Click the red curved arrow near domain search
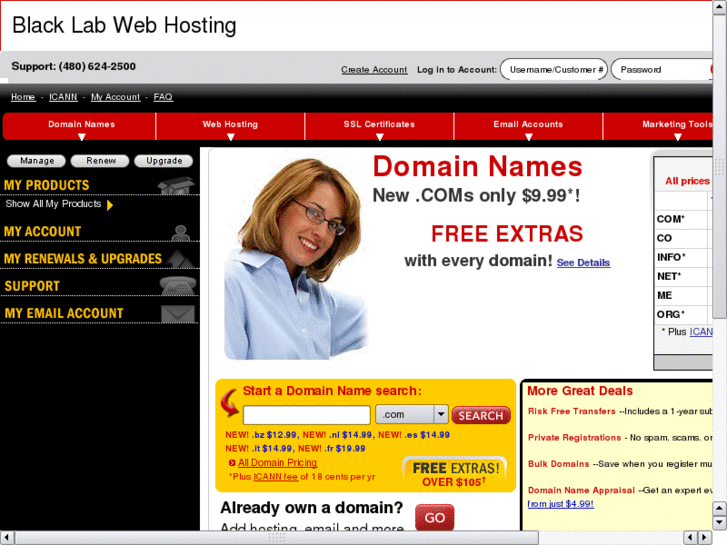 230,402
